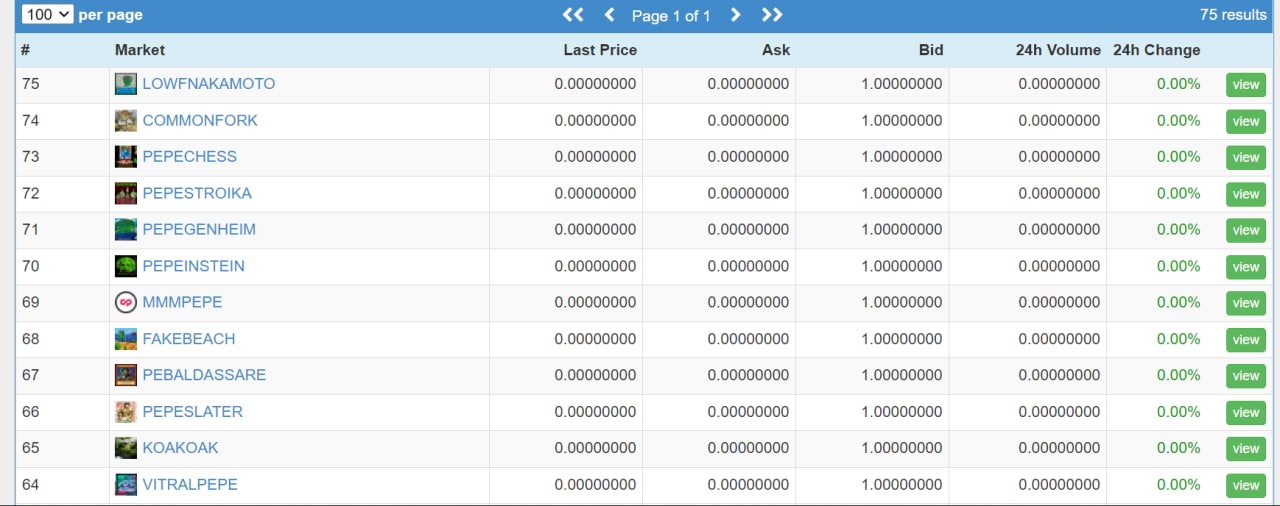The width and height of the screenshot is (1280, 506).
Task: Click MMMPEPE circular logo icon
Action: 126,303
